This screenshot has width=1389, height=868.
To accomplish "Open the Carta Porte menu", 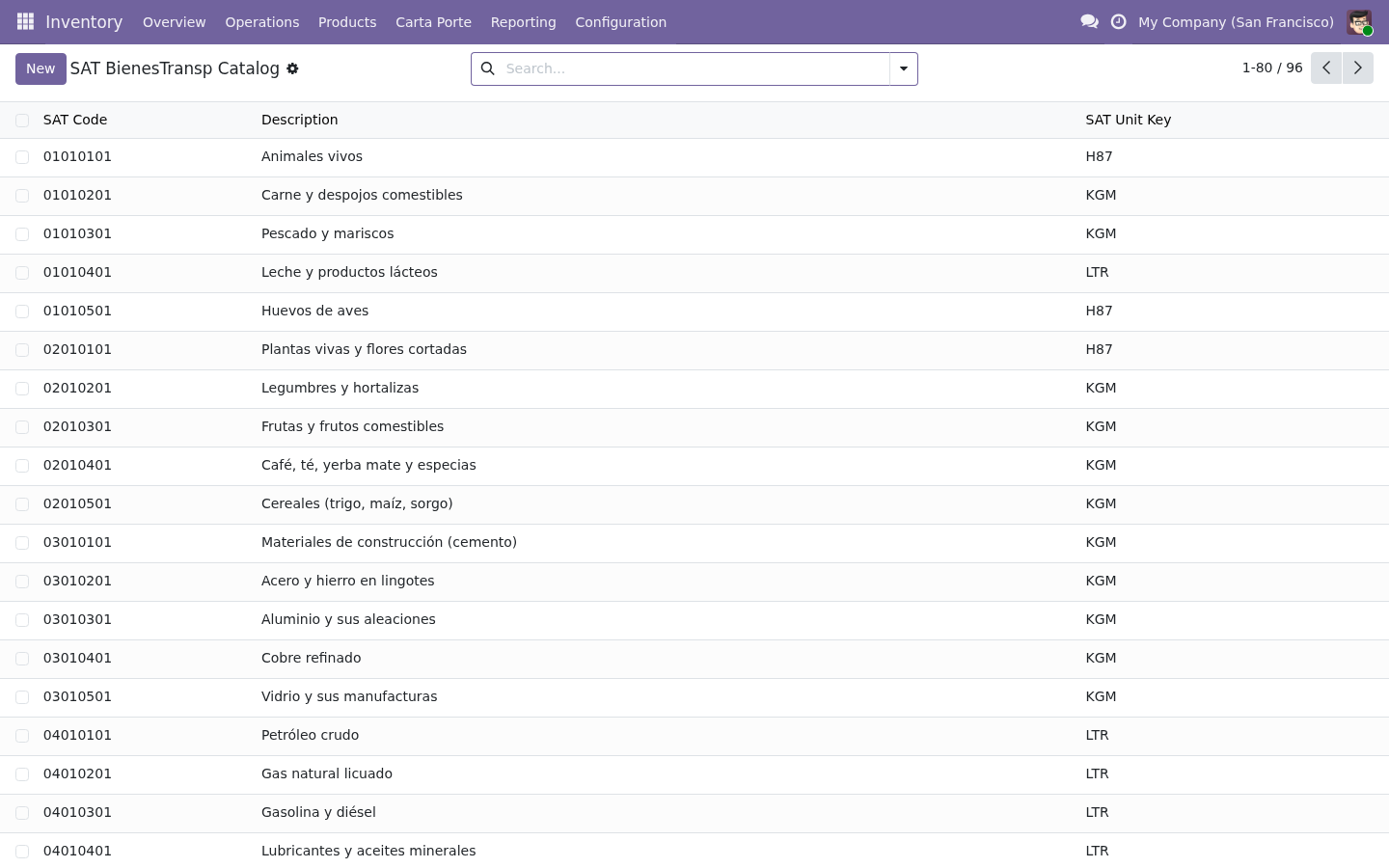I will tap(433, 22).
